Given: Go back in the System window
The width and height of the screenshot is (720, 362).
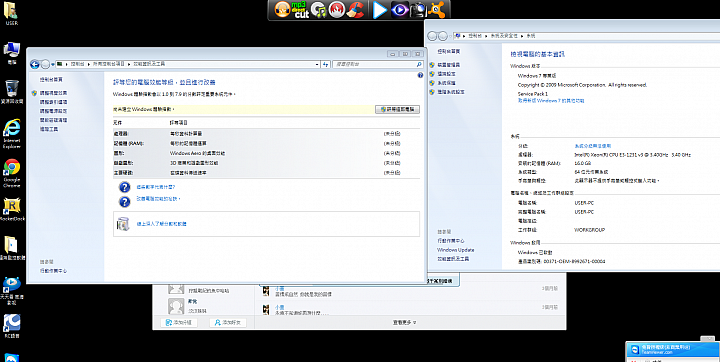Looking at the screenshot, I should coord(432,36).
